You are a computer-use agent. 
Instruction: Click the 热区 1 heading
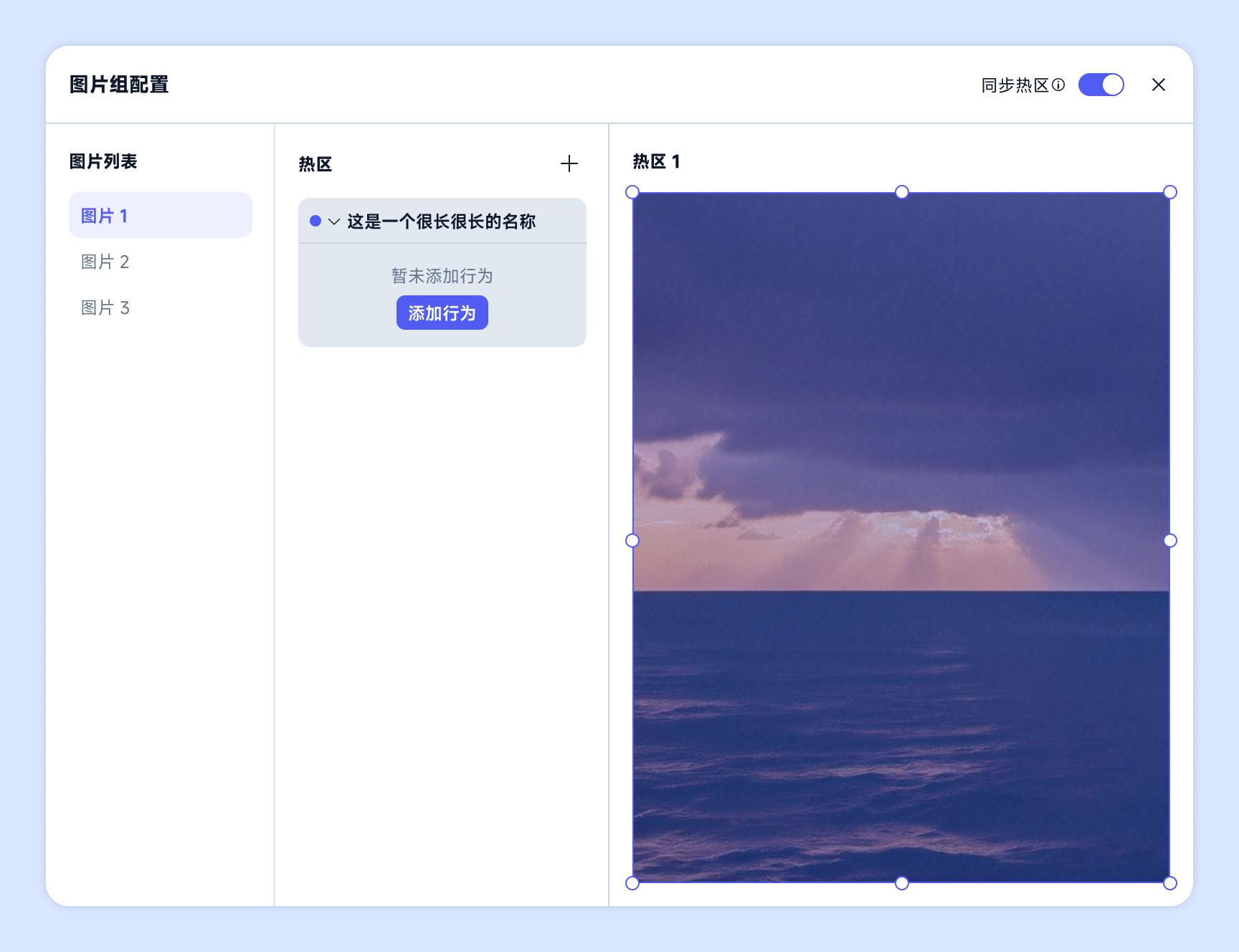656,161
